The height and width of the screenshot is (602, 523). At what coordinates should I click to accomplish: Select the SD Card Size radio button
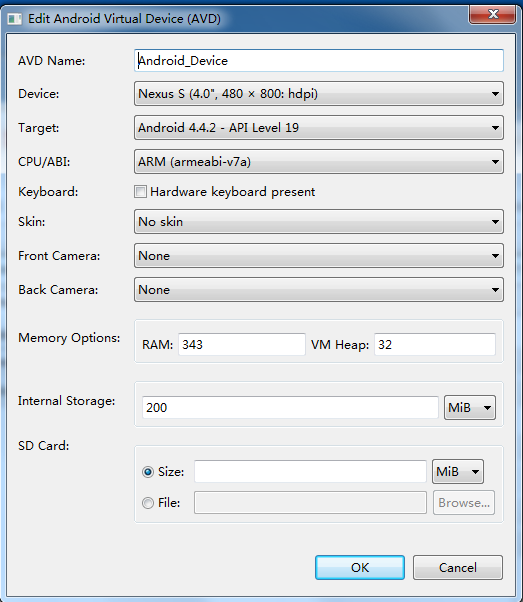pyautogui.click(x=148, y=471)
